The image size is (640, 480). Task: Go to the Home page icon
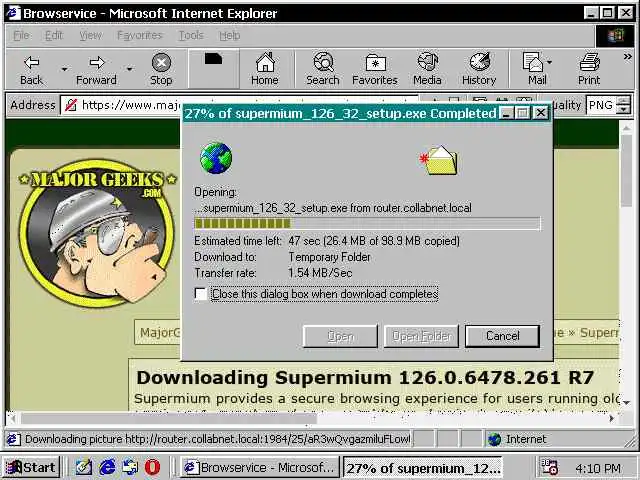(x=265, y=62)
